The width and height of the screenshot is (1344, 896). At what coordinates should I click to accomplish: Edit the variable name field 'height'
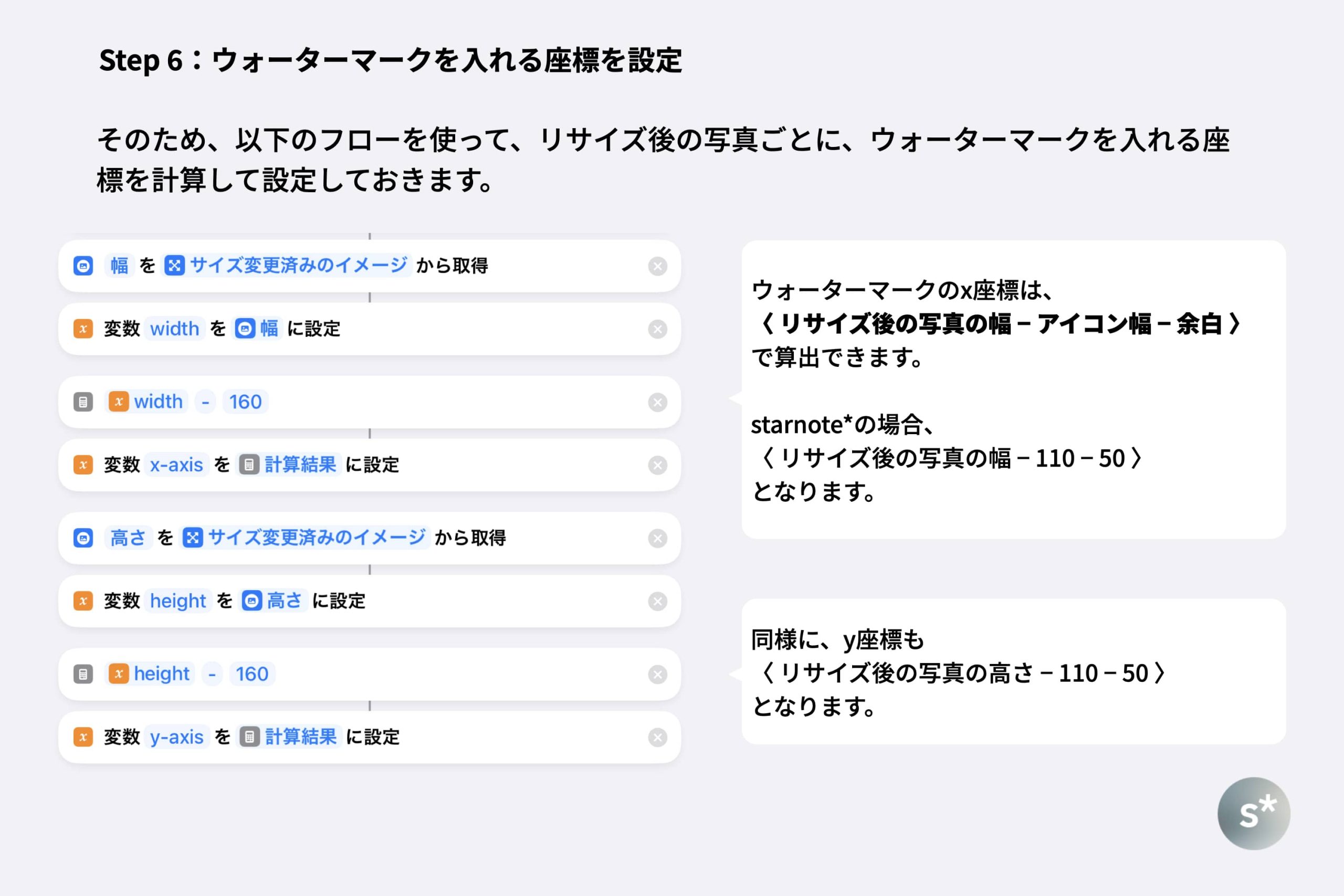178,601
